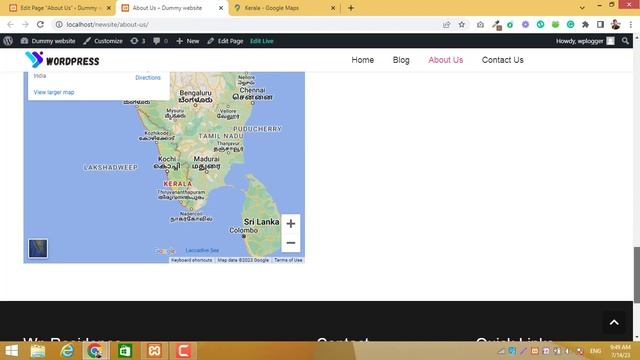Open the Windows Start button
640x360 pixels.
click(x=11, y=351)
